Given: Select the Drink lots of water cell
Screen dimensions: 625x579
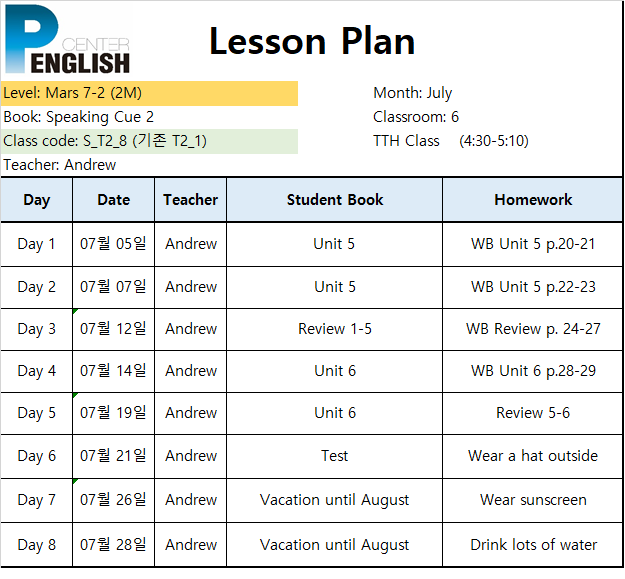Looking at the screenshot, I should [533, 545].
